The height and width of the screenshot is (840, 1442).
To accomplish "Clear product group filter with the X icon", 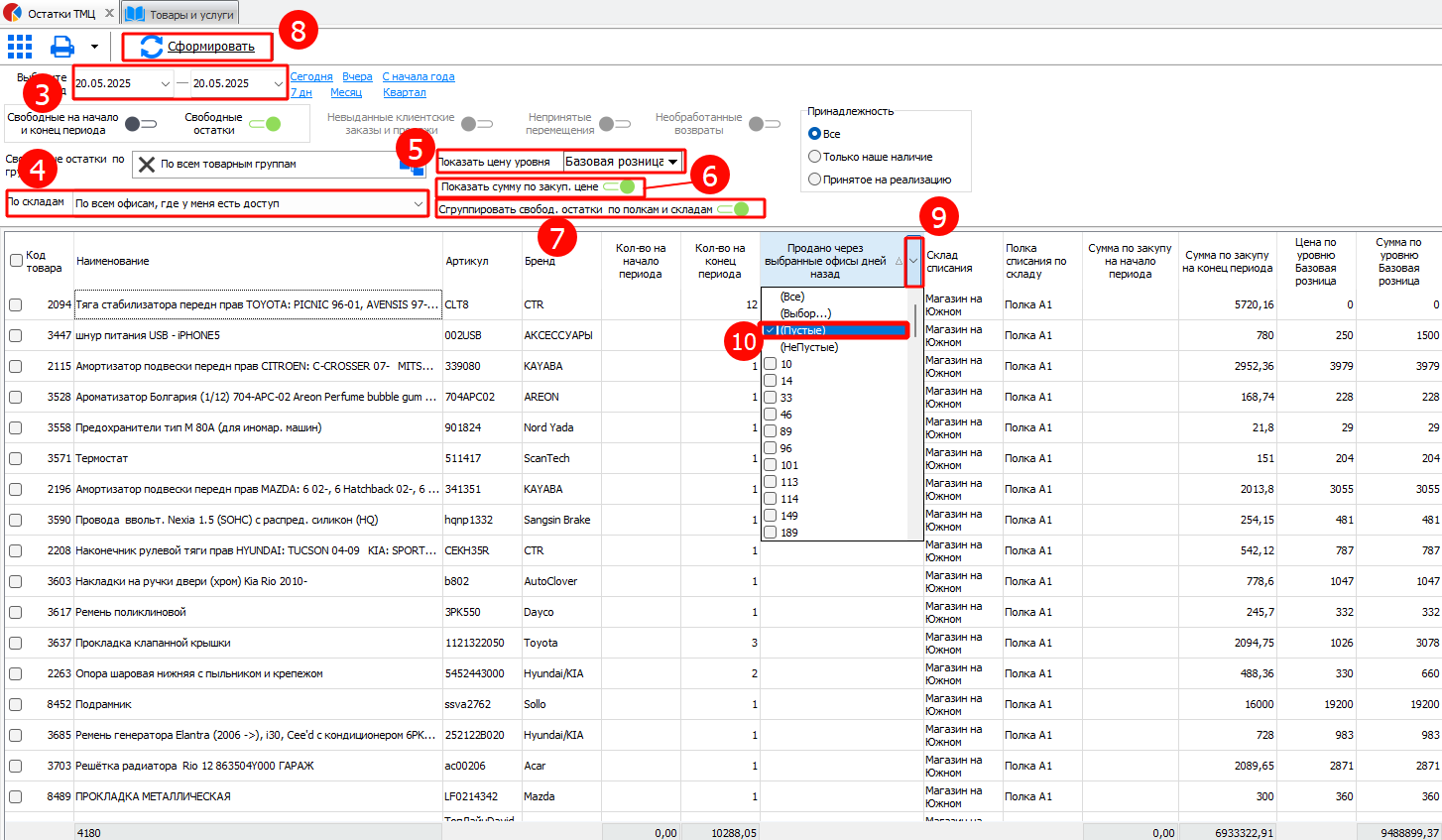I will click(147, 164).
